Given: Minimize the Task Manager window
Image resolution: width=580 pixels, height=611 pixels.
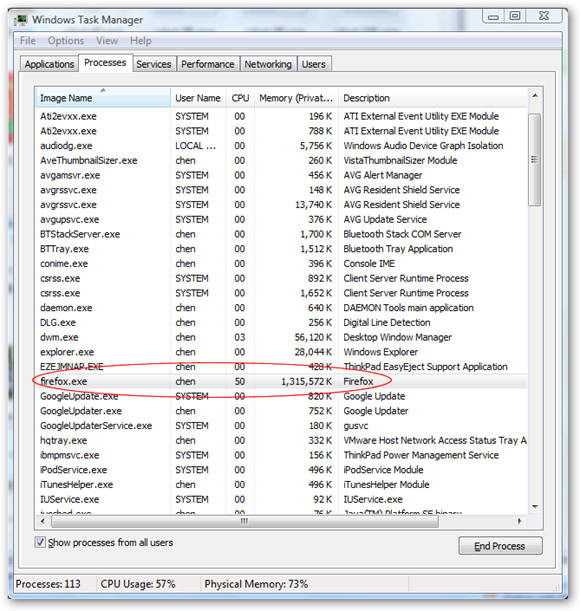Looking at the screenshot, I should click(493, 16).
